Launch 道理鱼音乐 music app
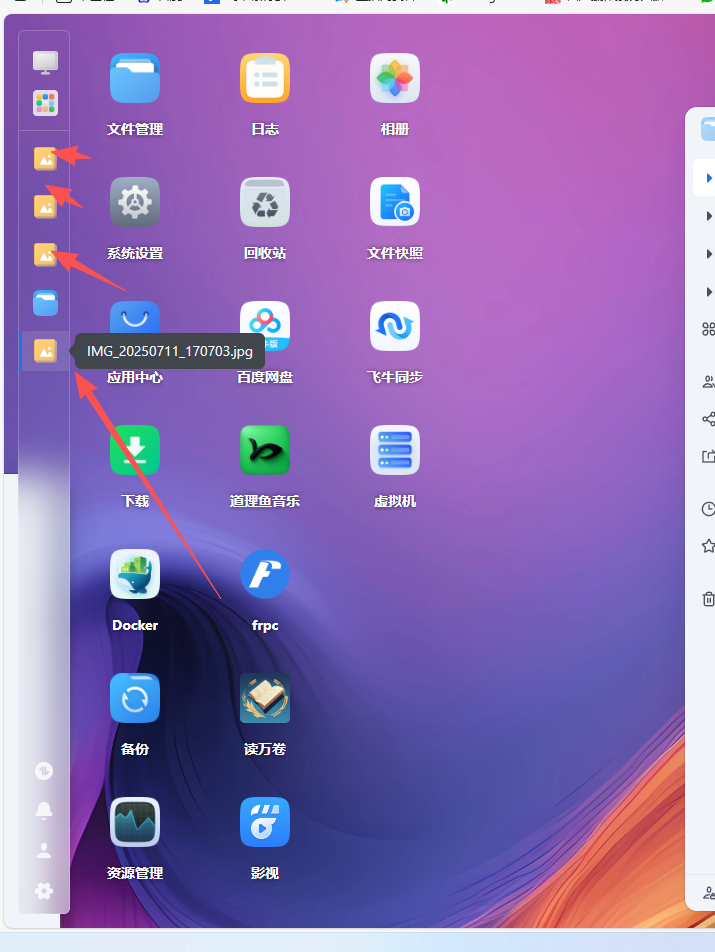This screenshot has width=715, height=952. (265, 450)
